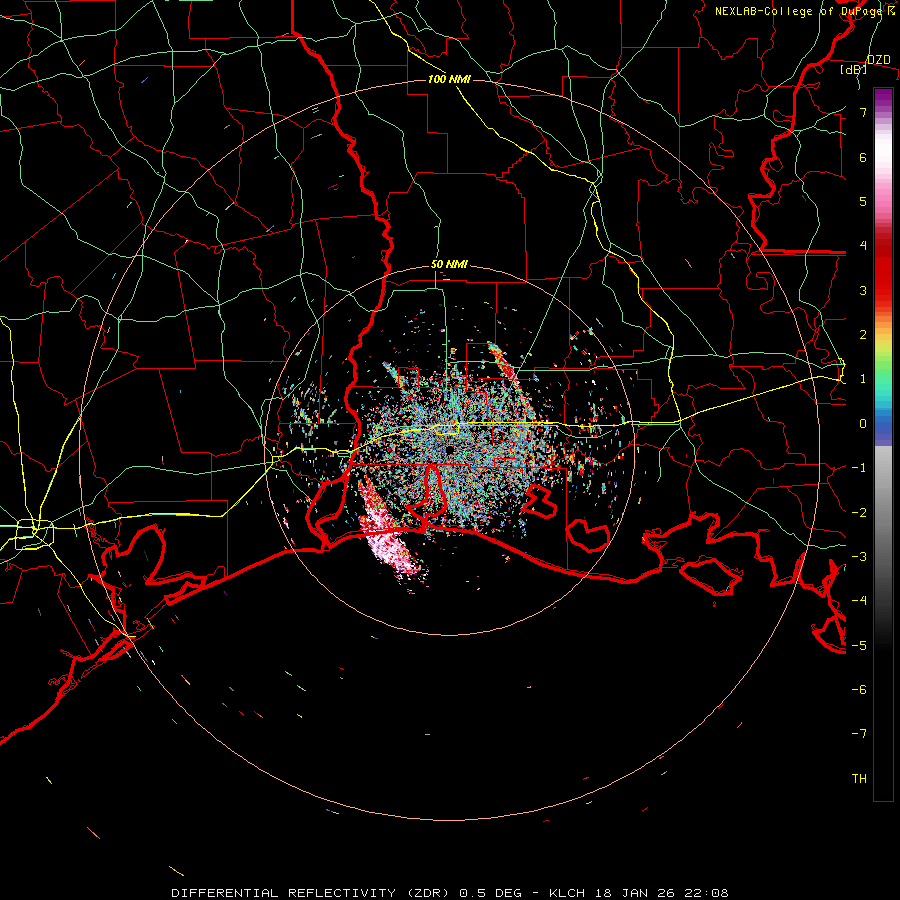Click the NEXLAB-College of DuPage credit text
Screen dimensions: 900x900
(x=797, y=11)
